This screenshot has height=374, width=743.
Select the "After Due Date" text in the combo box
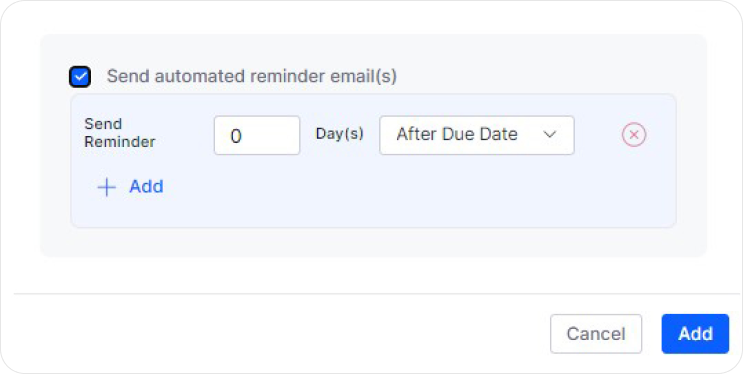pyautogui.click(x=457, y=135)
